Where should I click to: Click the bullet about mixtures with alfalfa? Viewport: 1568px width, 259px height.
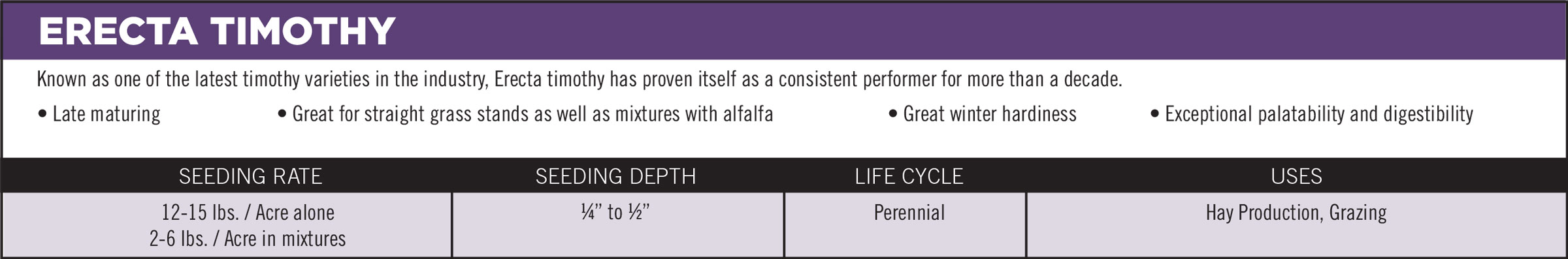click(525, 114)
